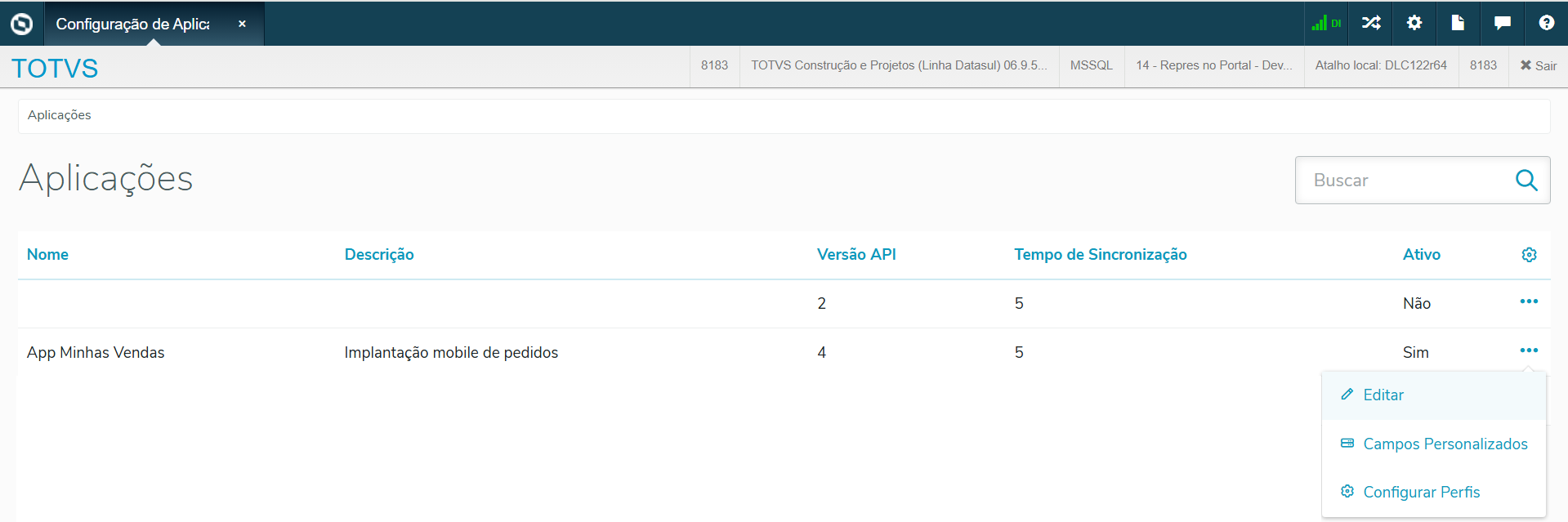The image size is (1568, 522).
Task: Sort by the Ativo column header
Action: click(1422, 255)
